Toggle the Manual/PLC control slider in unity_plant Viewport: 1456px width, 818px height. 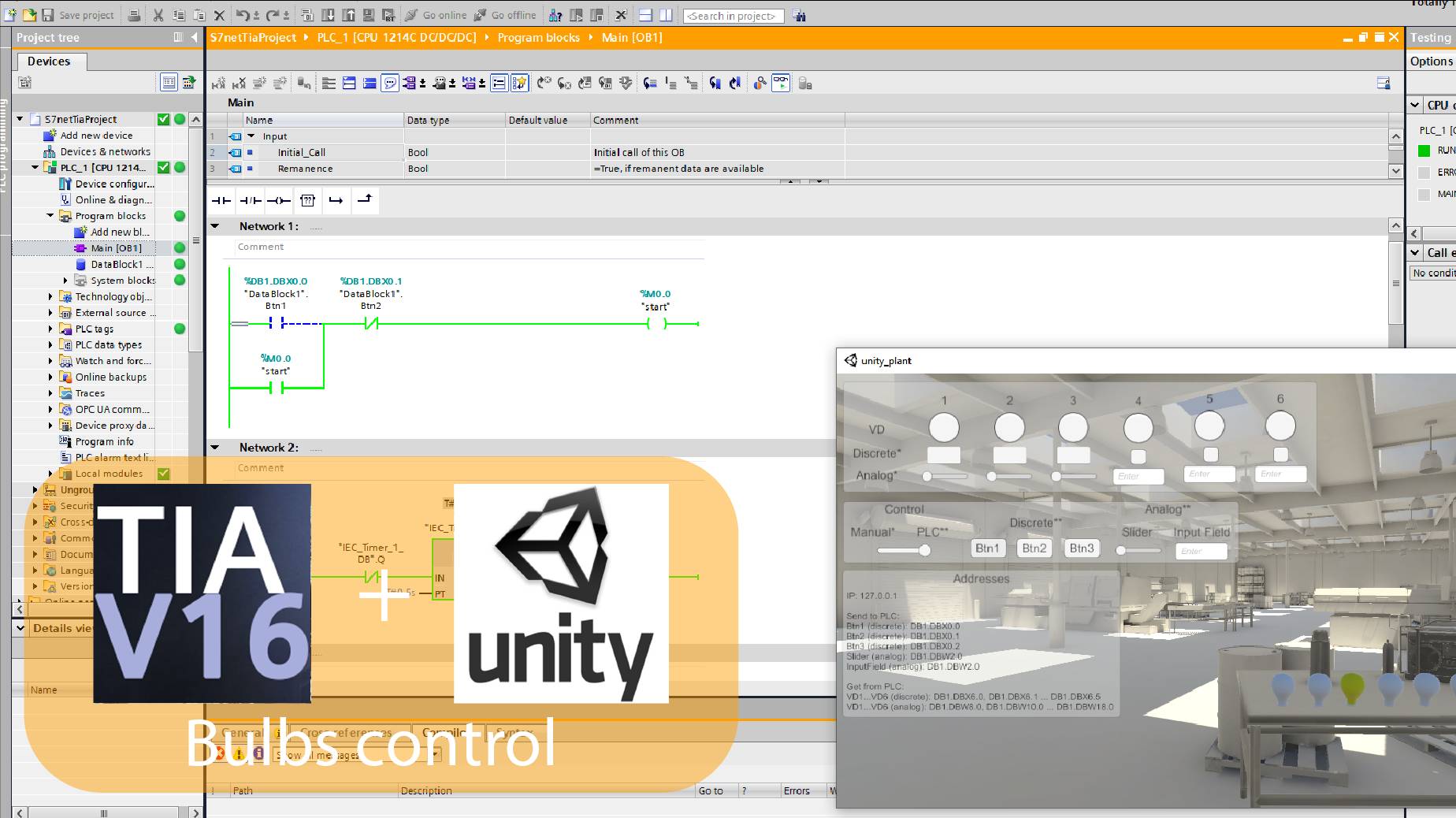[x=904, y=550]
